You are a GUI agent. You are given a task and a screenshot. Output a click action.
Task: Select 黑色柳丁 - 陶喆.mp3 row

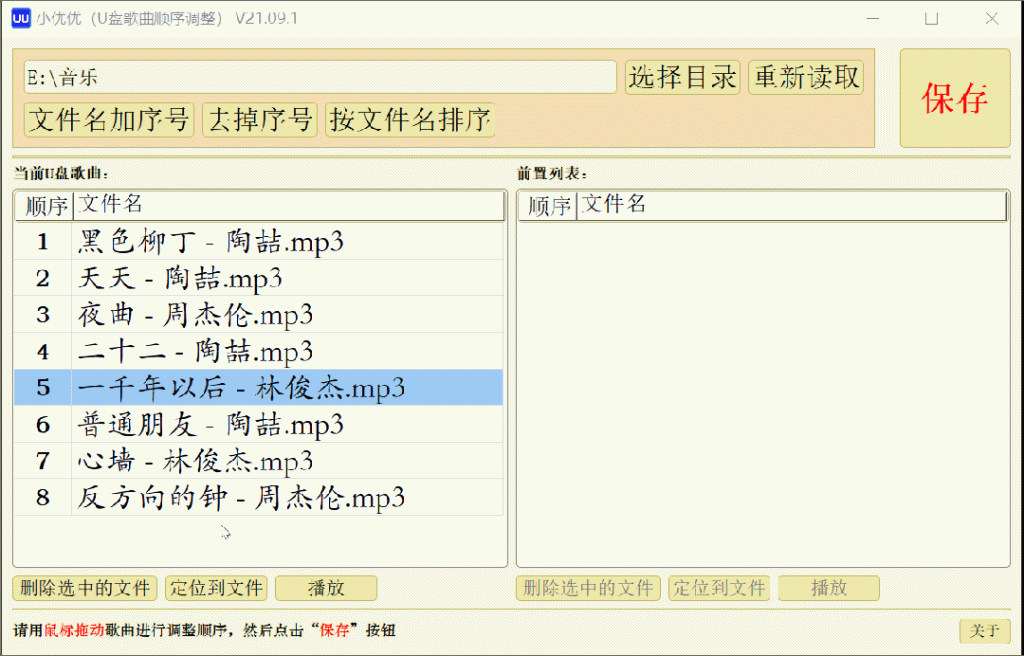click(x=259, y=242)
